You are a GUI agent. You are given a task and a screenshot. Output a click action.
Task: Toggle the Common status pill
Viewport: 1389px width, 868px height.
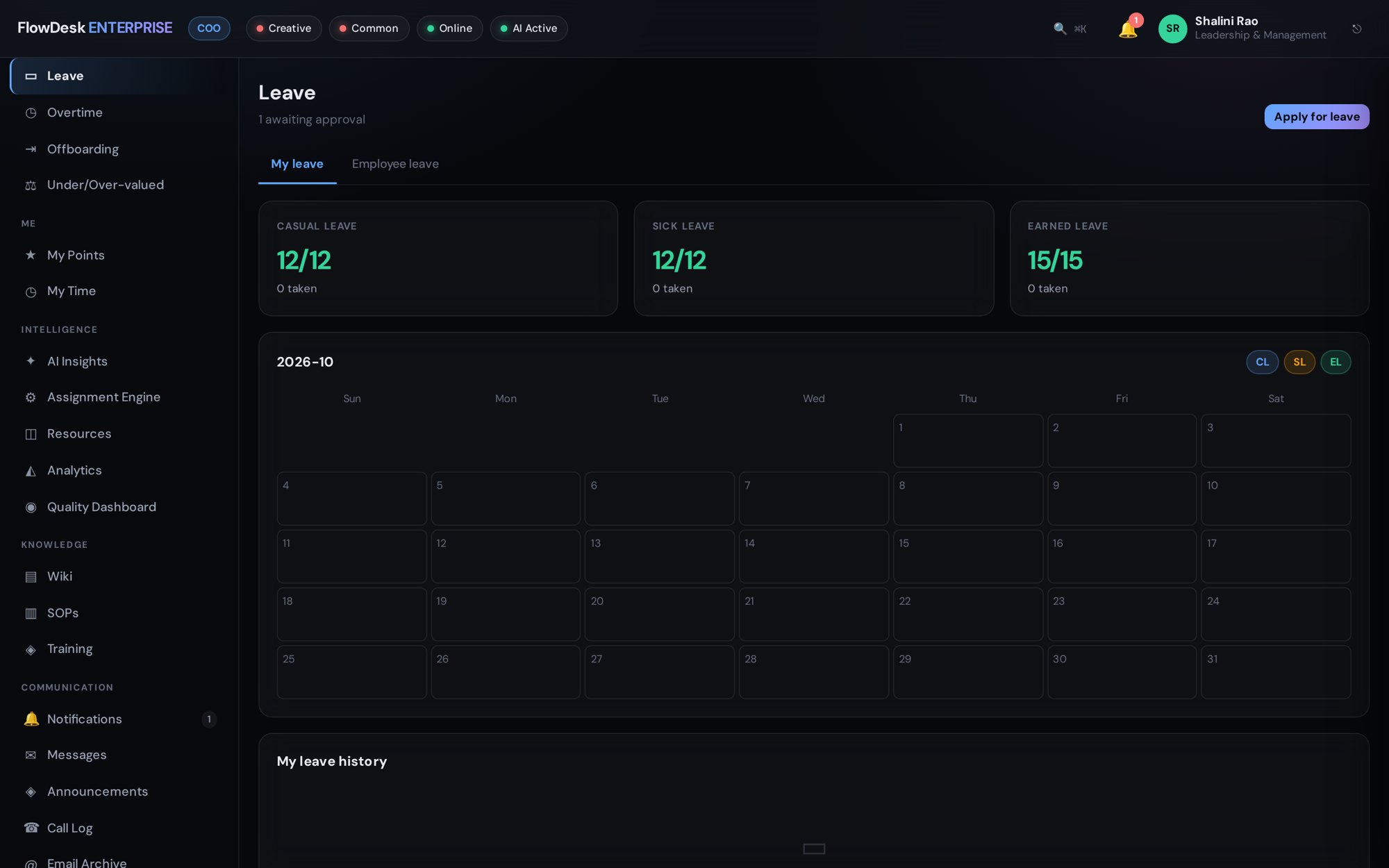[369, 28]
